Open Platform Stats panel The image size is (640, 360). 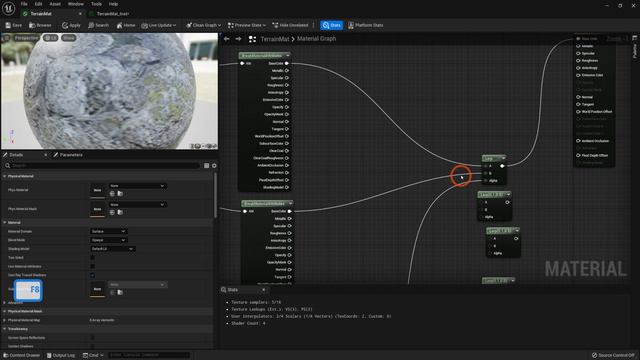(365, 25)
